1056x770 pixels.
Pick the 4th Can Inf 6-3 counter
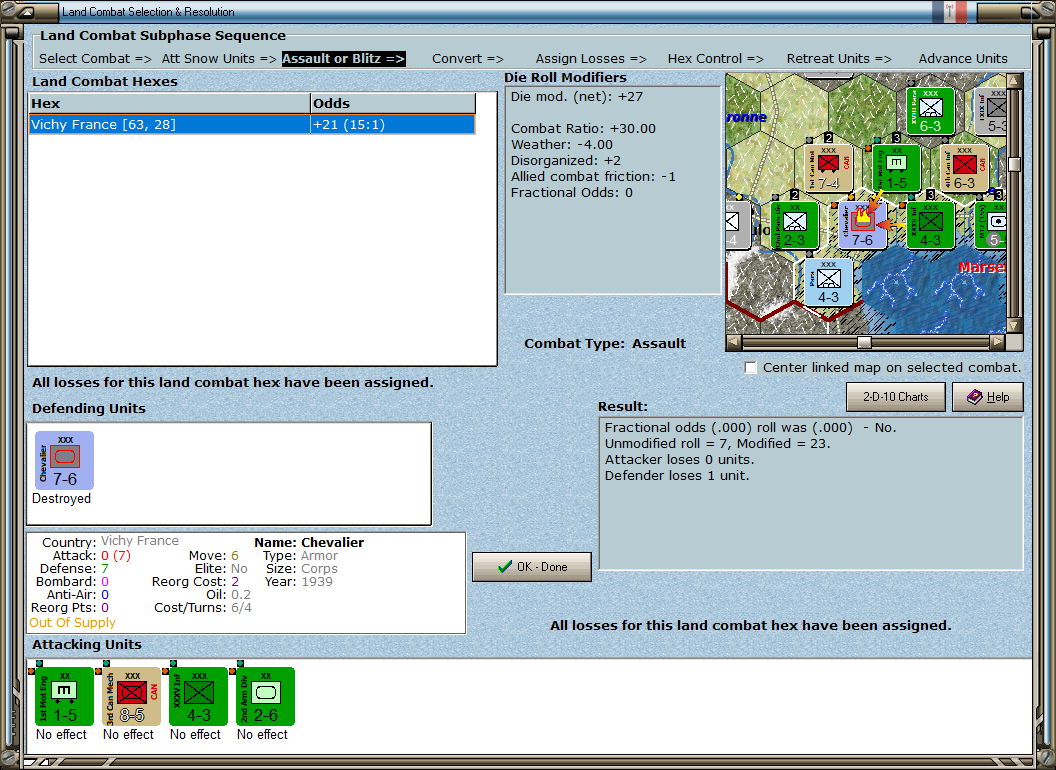coord(964,168)
